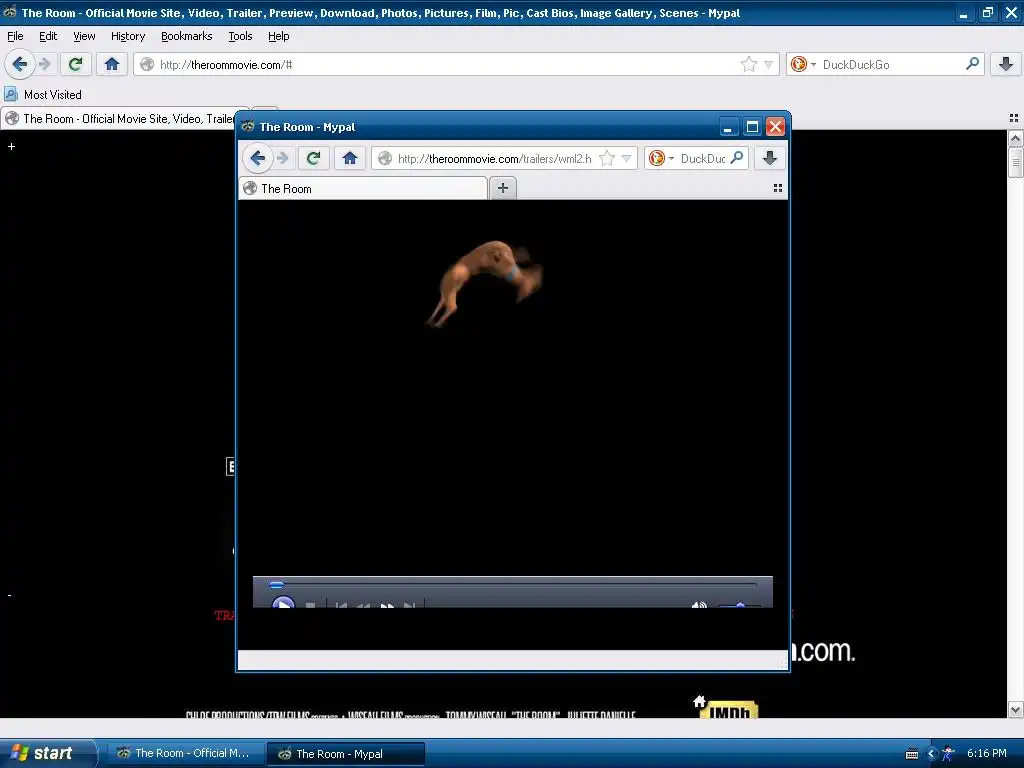
Task: Select The Room tab in popup
Action: (363, 189)
